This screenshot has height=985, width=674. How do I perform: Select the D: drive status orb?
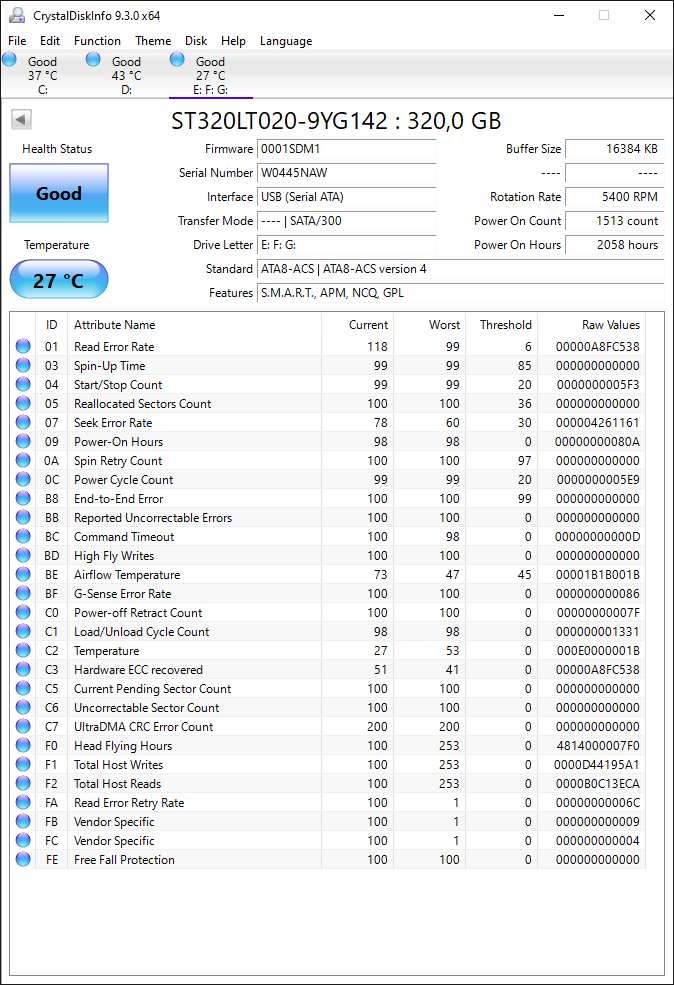[x=93, y=60]
